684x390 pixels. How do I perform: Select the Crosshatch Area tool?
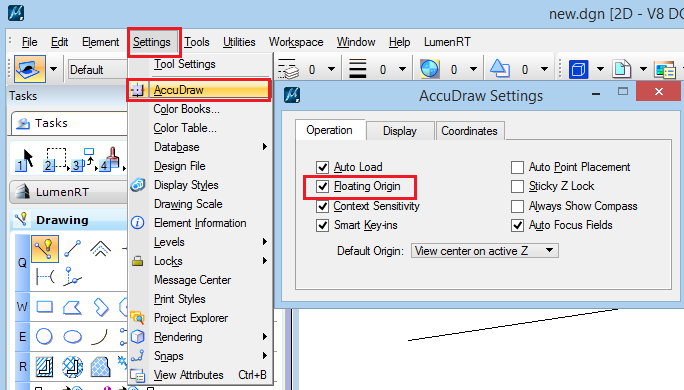[72, 367]
